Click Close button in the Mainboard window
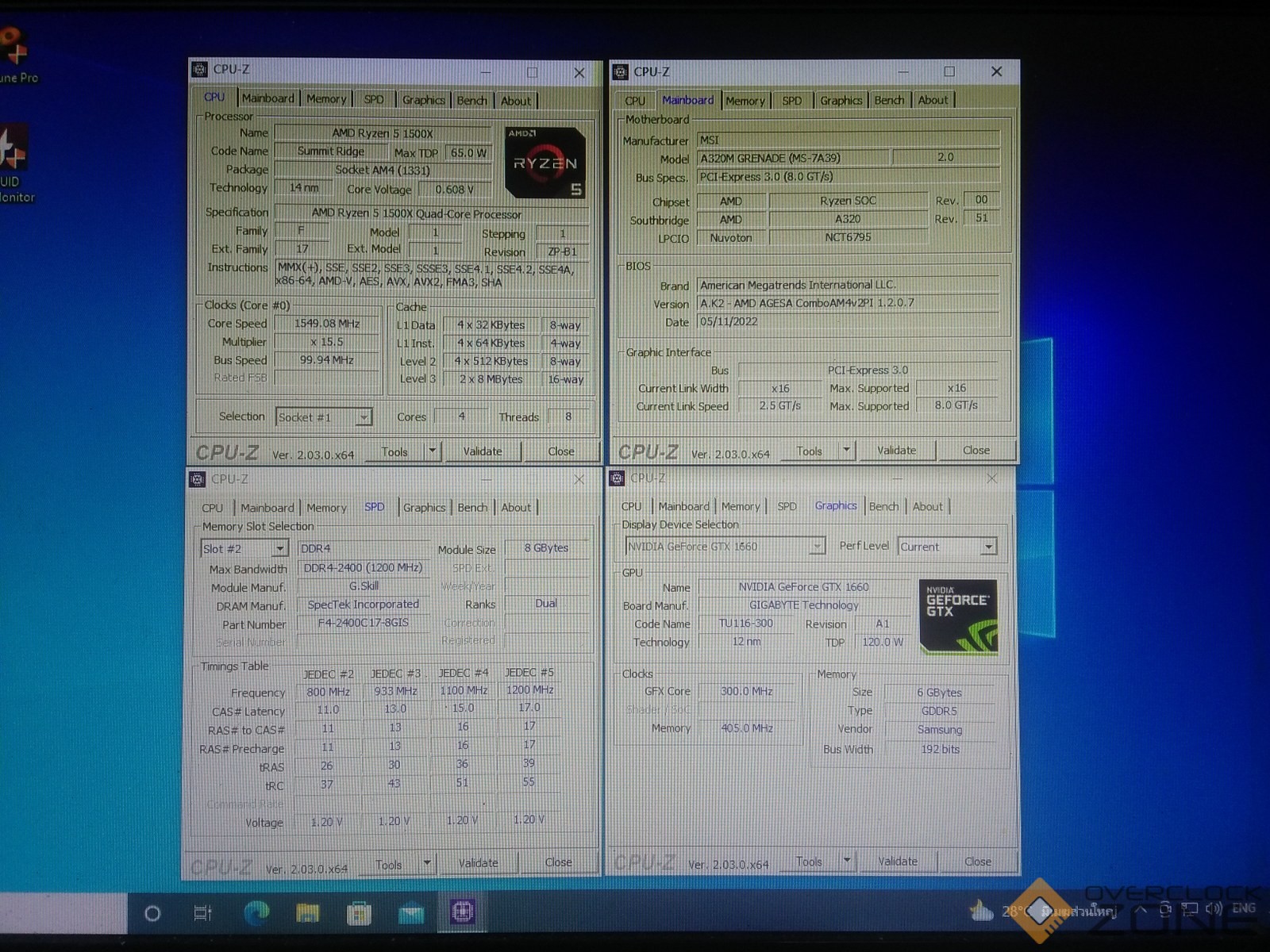Viewport: 1270px width, 952px height. click(976, 450)
